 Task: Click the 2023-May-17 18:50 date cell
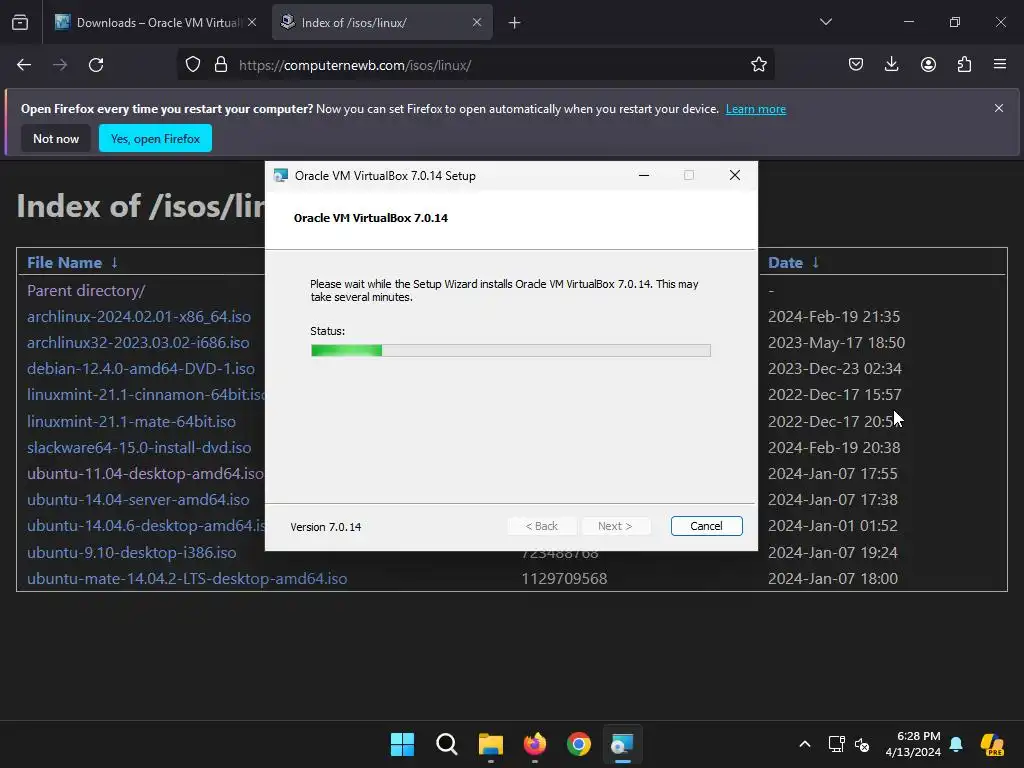837,343
